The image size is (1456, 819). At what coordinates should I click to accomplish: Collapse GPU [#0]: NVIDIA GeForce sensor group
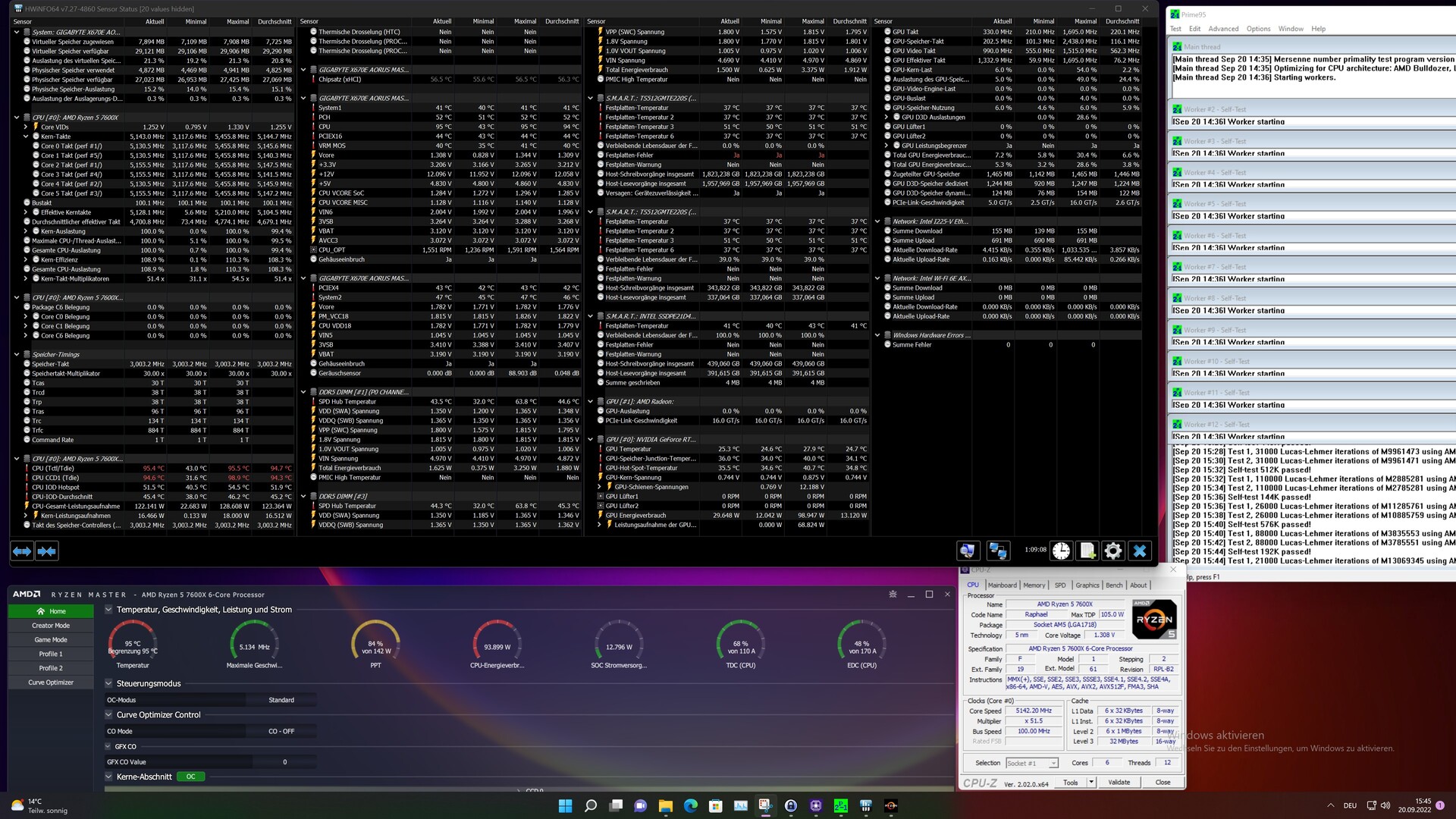pyautogui.click(x=591, y=440)
